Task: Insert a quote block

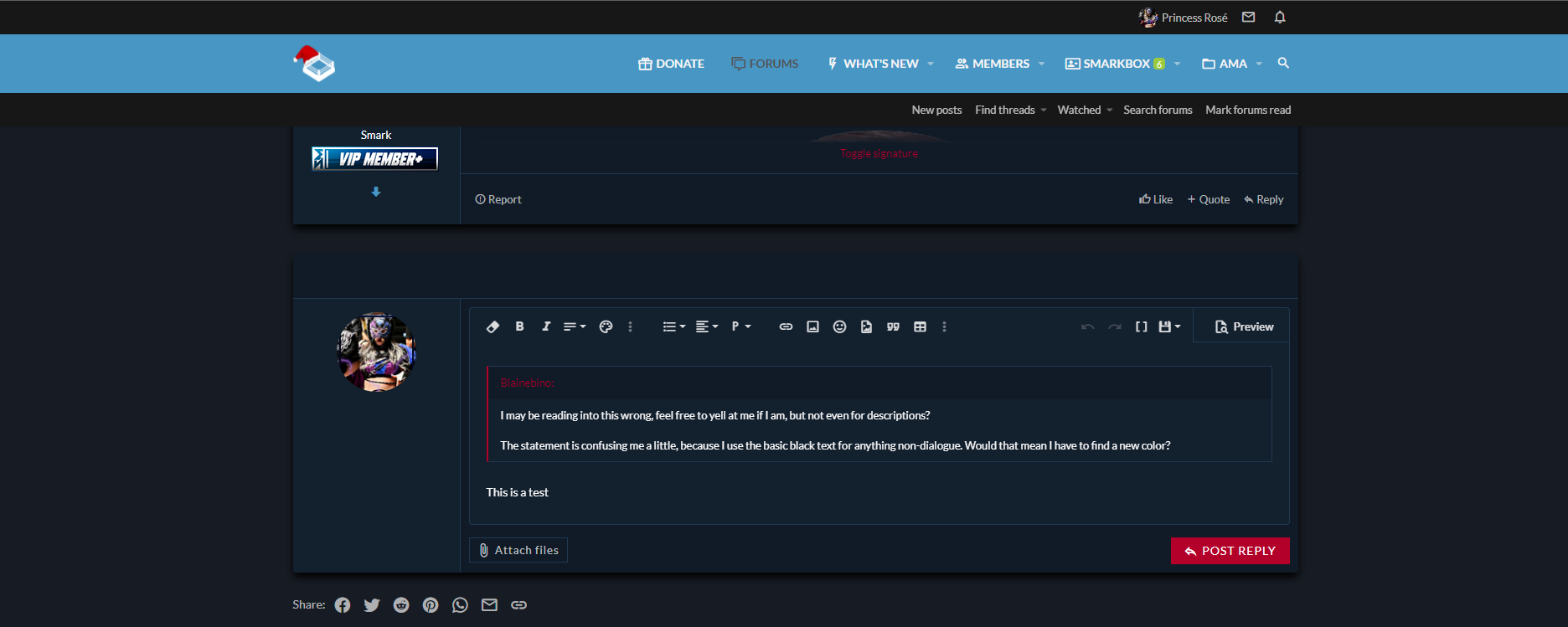Action: pyautogui.click(x=893, y=326)
